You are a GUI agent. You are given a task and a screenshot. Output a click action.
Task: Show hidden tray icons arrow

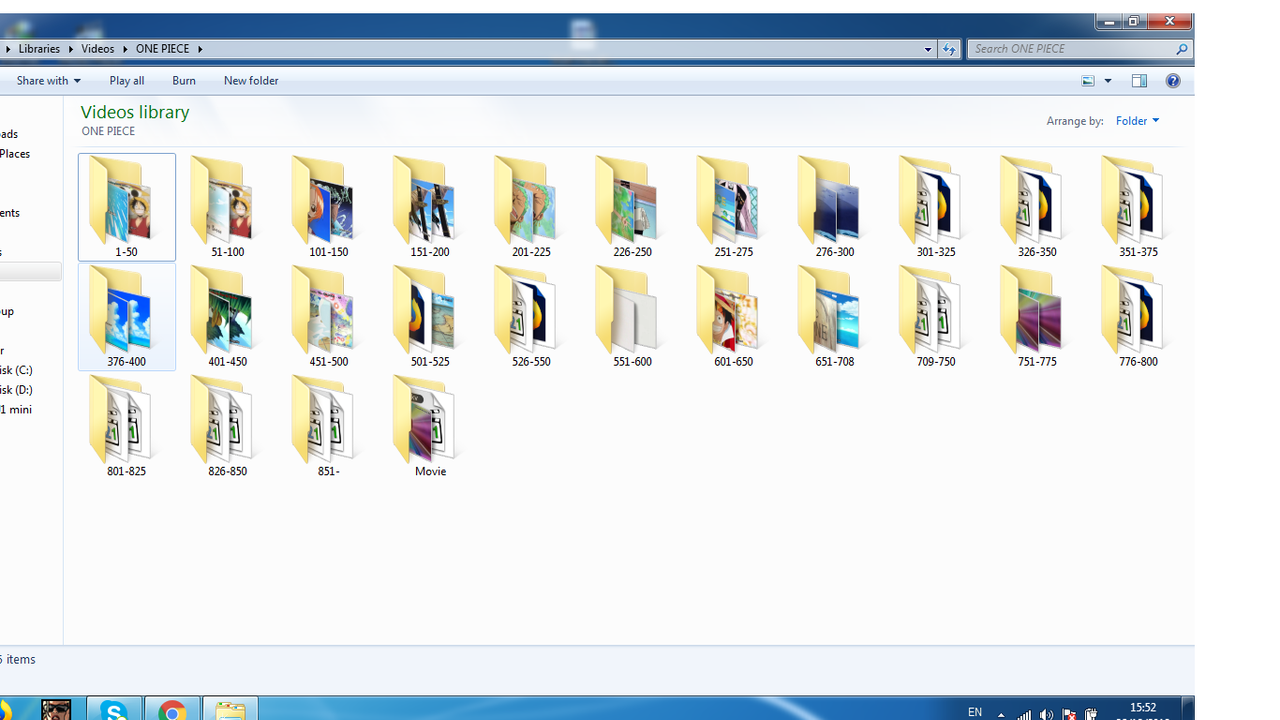pyautogui.click(x=1001, y=714)
